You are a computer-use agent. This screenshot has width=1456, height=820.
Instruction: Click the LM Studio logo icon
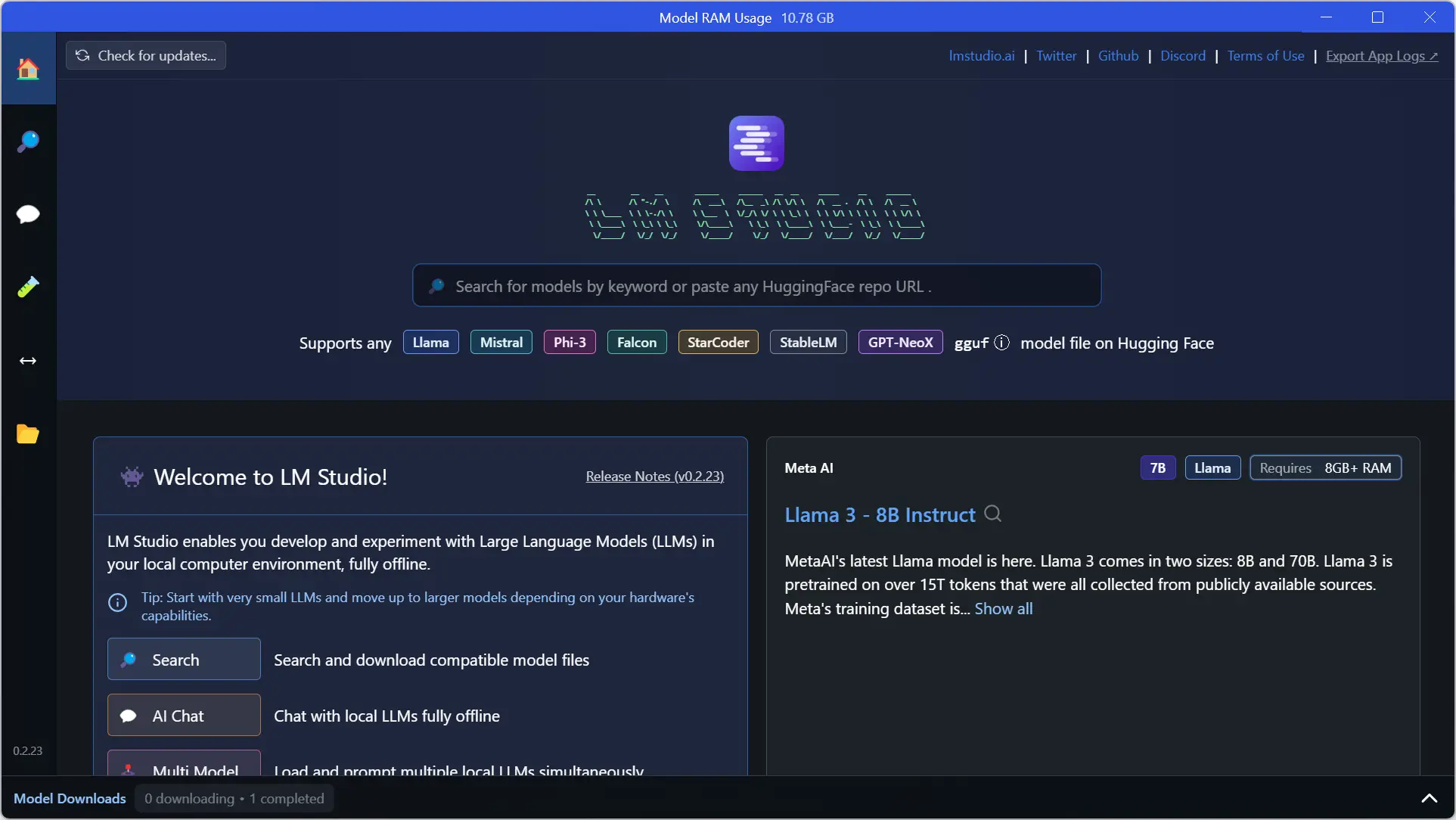(756, 143)
